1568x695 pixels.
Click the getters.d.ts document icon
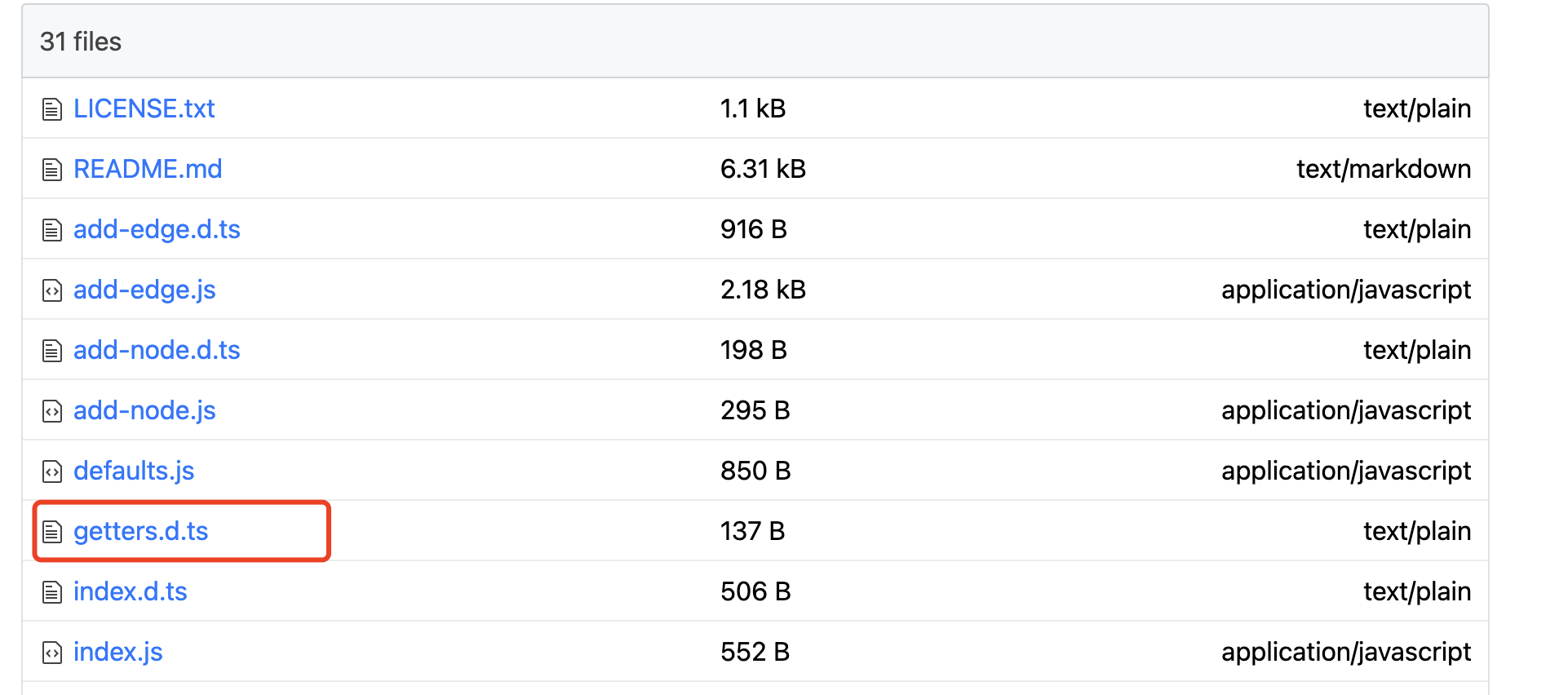(x=52, y=532)
